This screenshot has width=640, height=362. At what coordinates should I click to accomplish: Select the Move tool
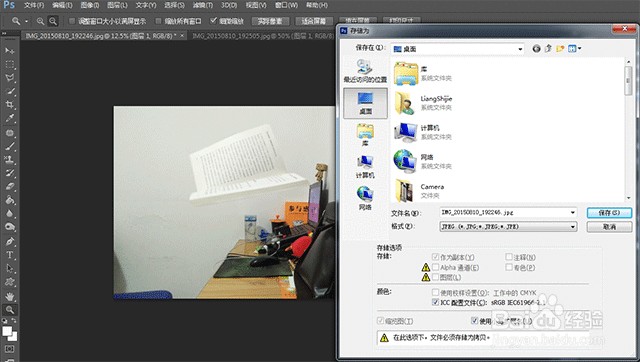pos(9,51)
